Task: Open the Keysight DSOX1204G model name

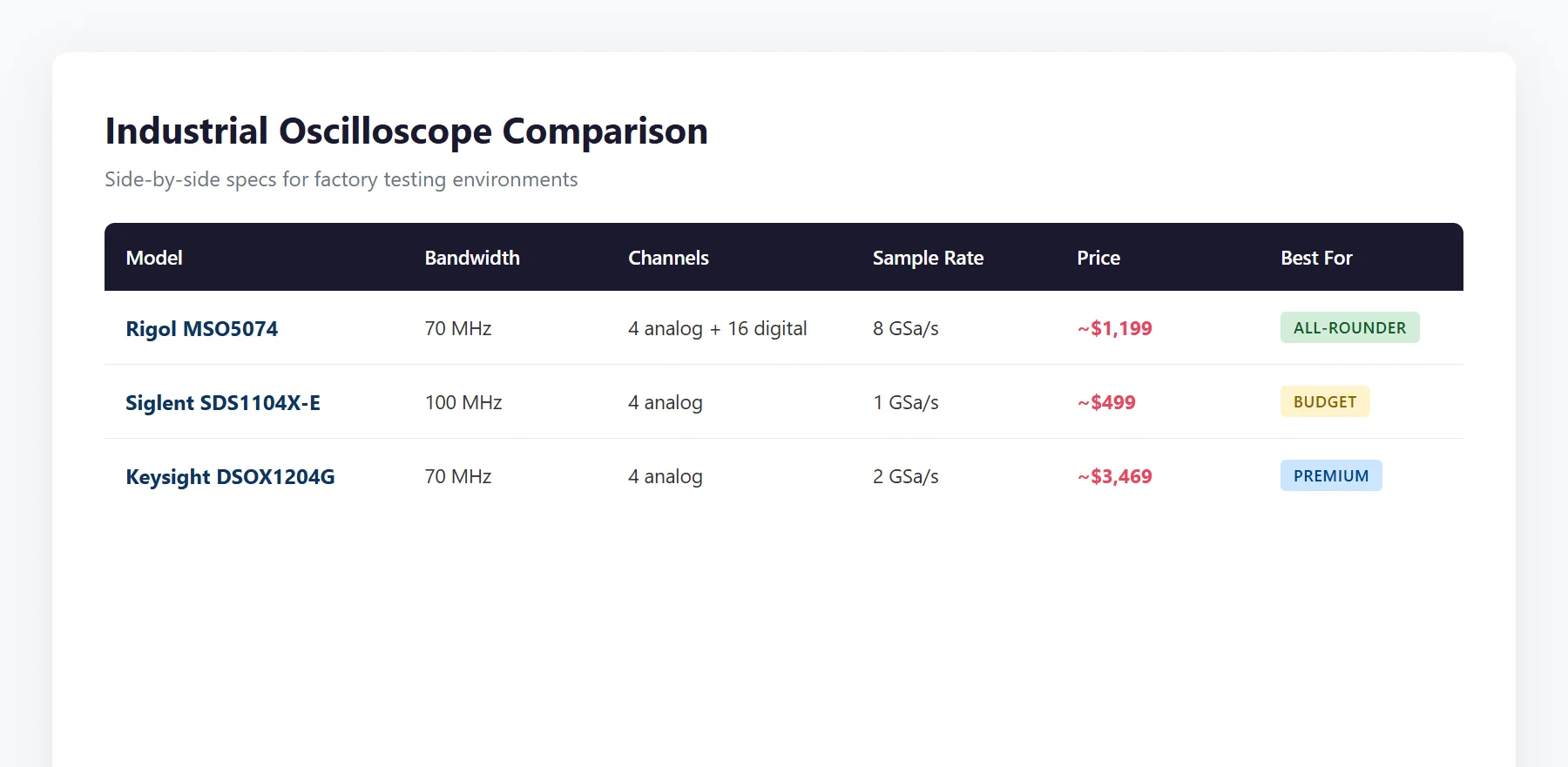Action: 230,477
